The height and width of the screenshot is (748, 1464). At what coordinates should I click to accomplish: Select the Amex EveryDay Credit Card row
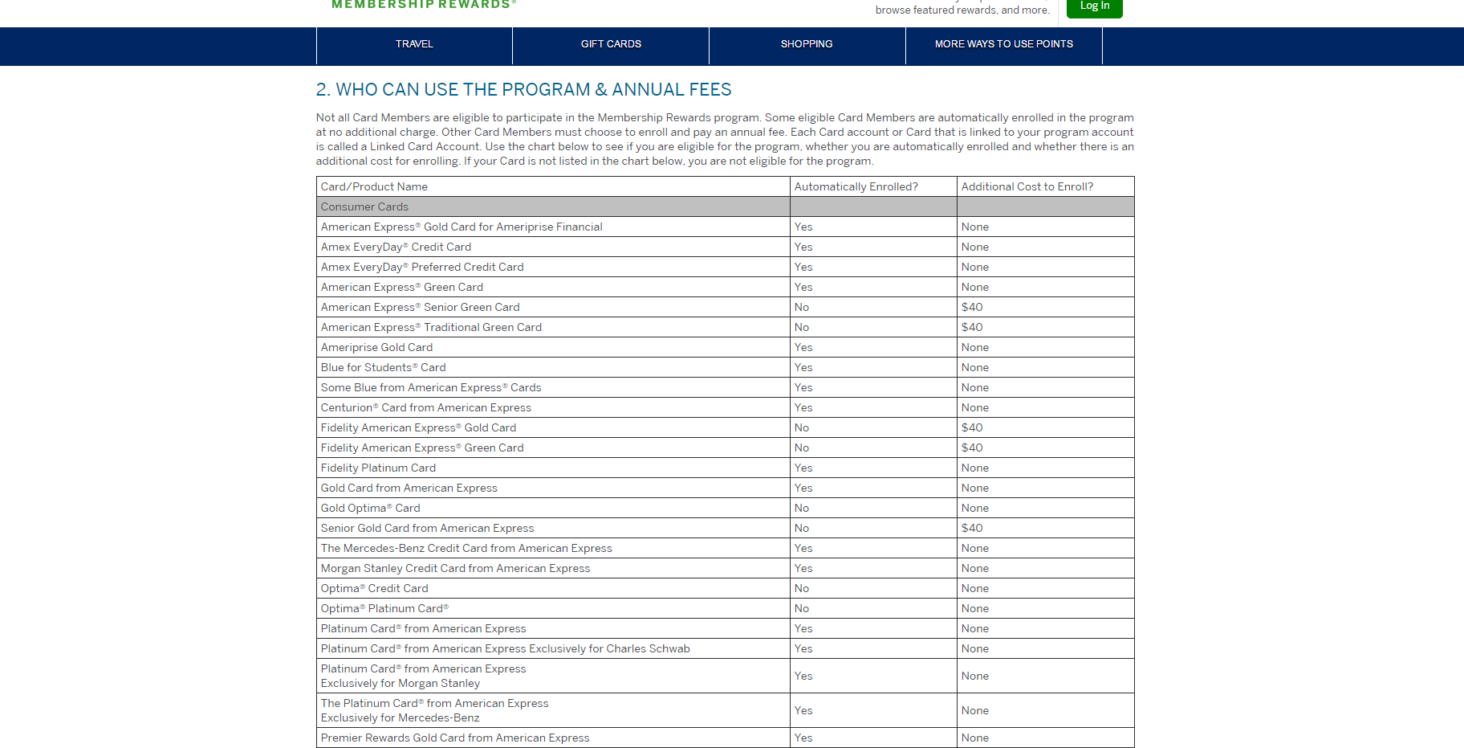[x=397, y=247]
